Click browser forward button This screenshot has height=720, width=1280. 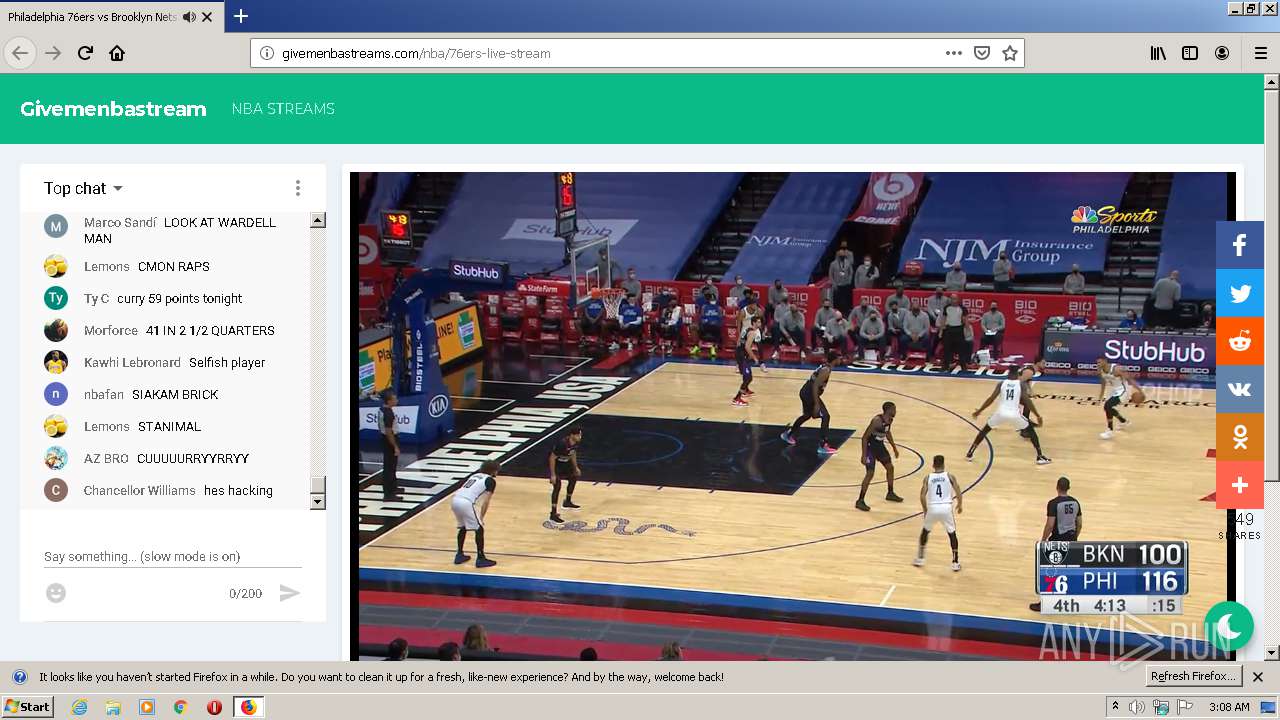(53, 53)
